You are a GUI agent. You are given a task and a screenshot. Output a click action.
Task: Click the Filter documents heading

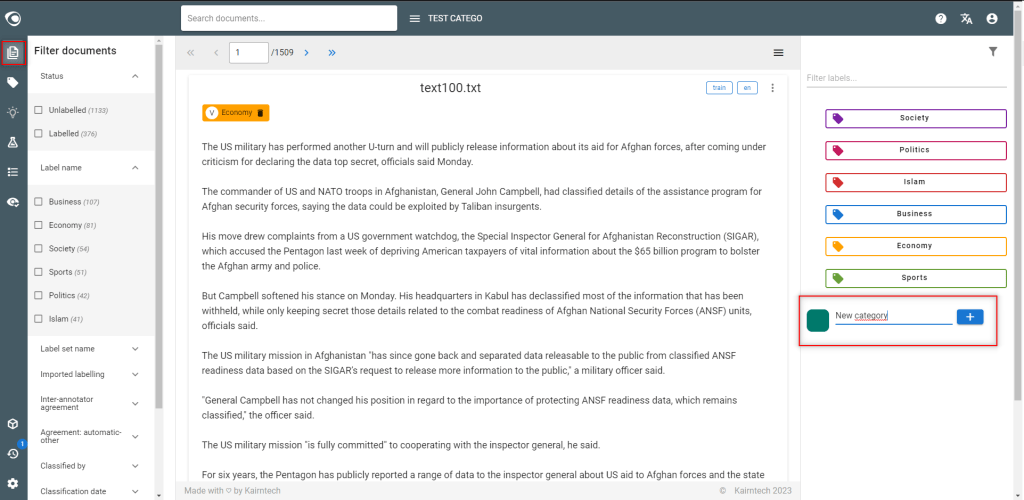[x=75, y=50]
